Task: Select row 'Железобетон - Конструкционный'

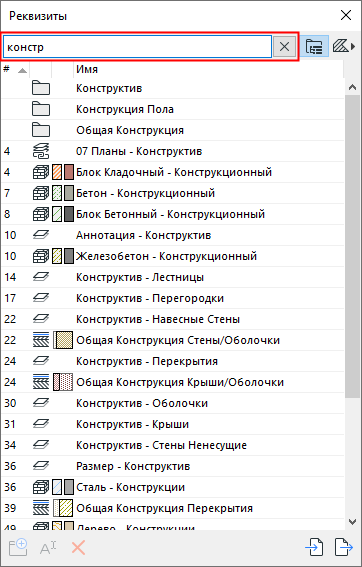Action: click(173, 256)
